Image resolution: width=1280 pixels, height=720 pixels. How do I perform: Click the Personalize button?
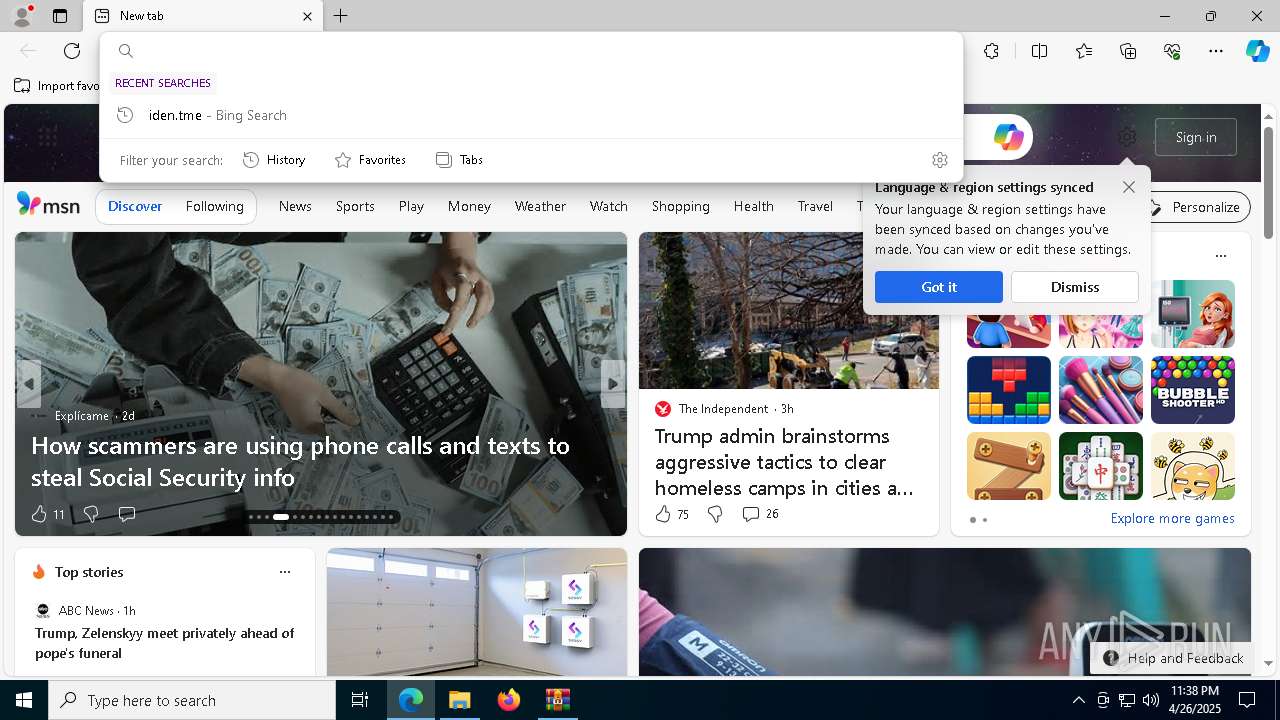point(1197,207)
